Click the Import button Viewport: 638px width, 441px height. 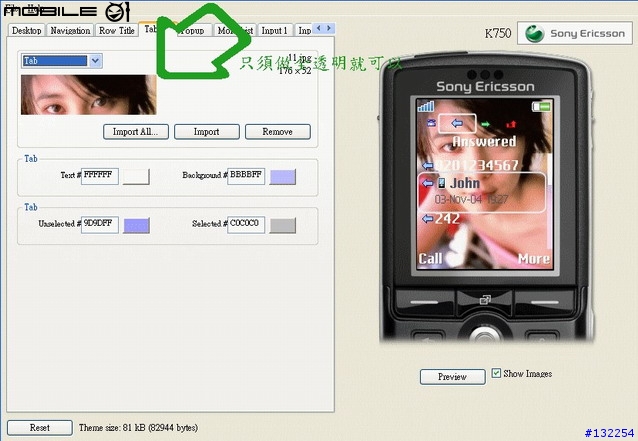click(x=207, y=132)
